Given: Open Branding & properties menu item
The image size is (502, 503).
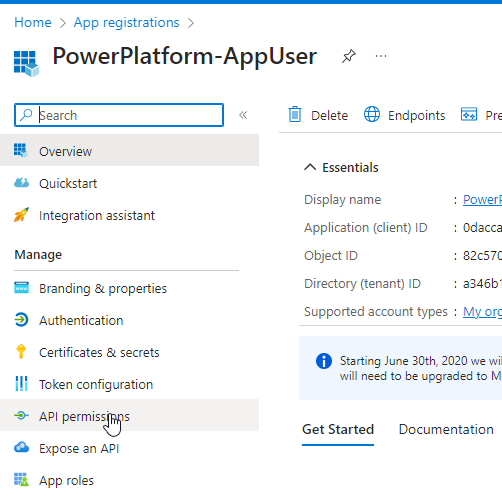Looking at the screenshot, I should click(x=129, y=288).
